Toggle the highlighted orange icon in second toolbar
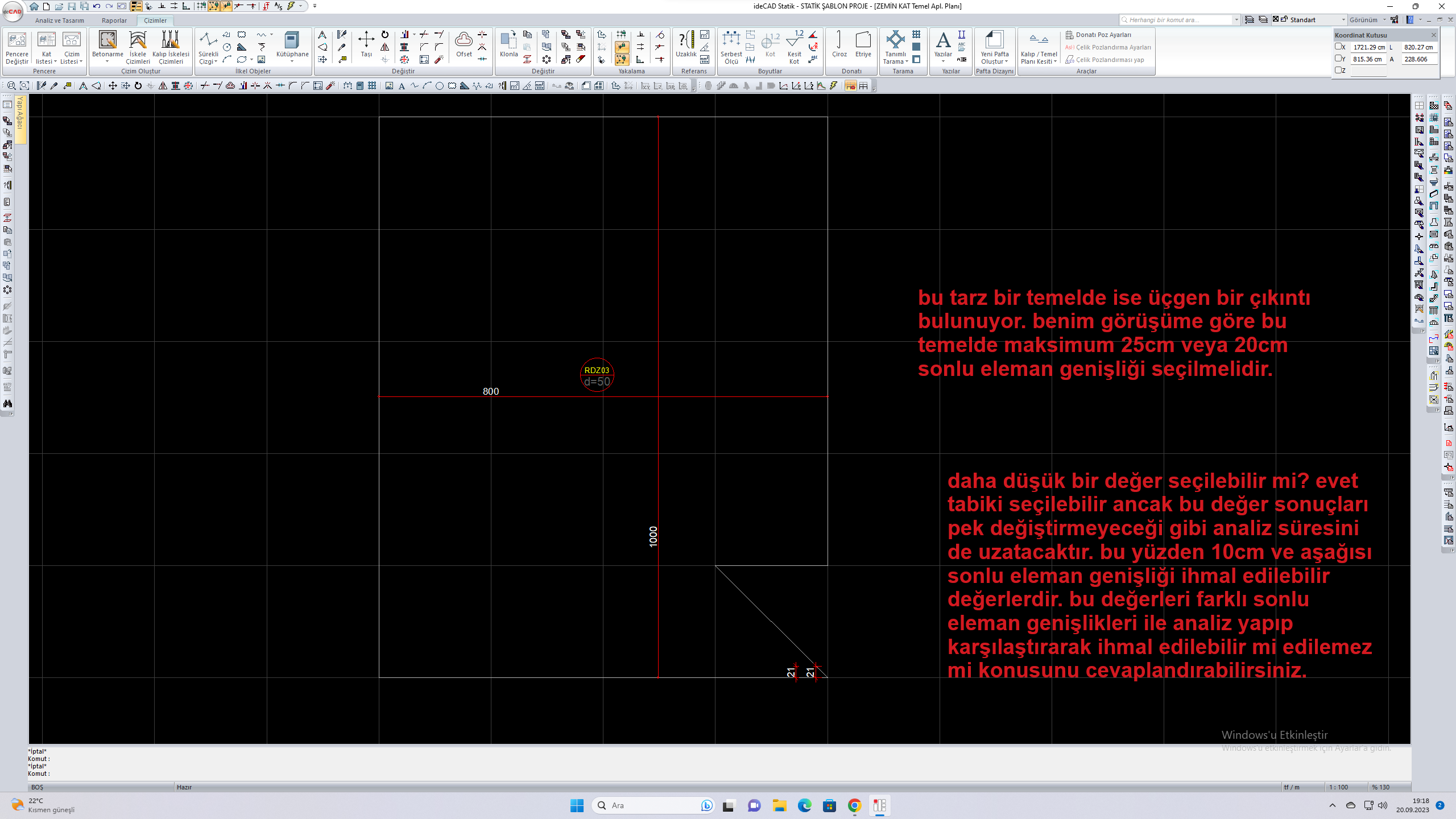1456x819 pixels. coord(850,86)
